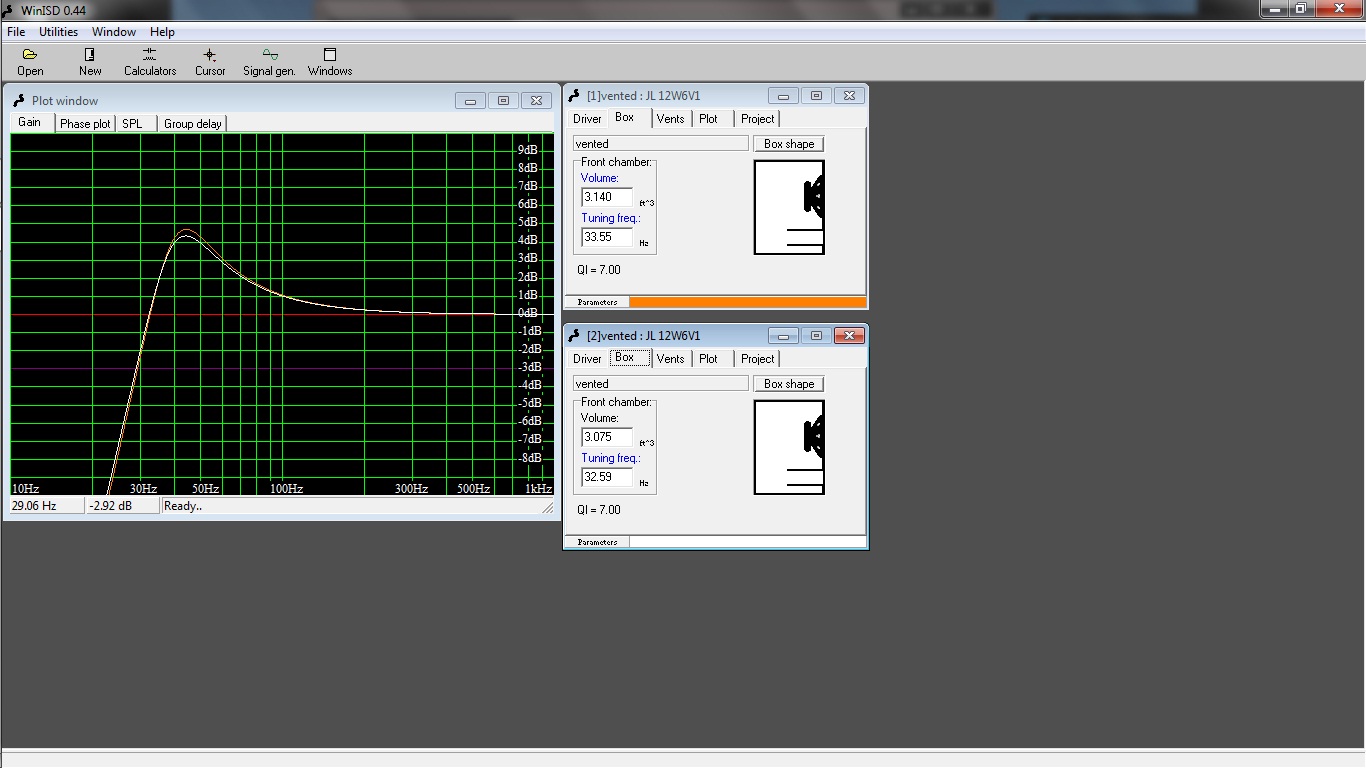Image resolution: width=1366 pixels, height=768 pixels.
Task: Activate the Cursor tool icon
Action: [210, 56]
